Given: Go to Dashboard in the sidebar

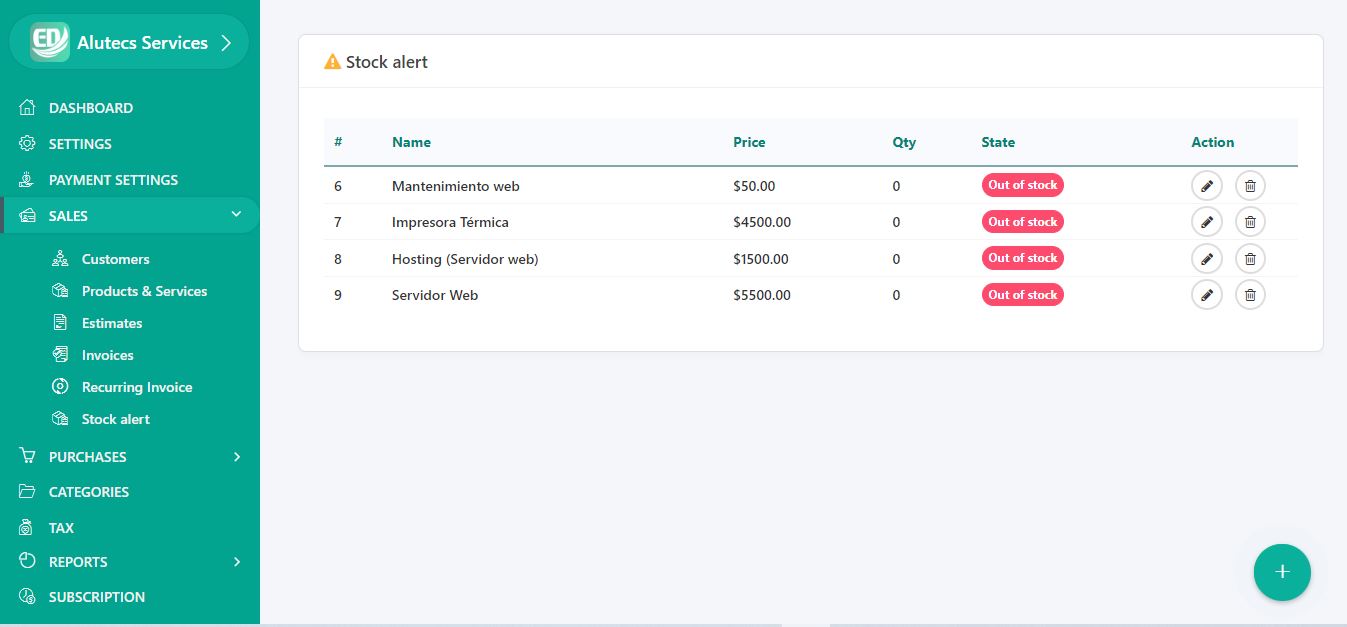Looking at the screenshot, I should tap(90, 108).
